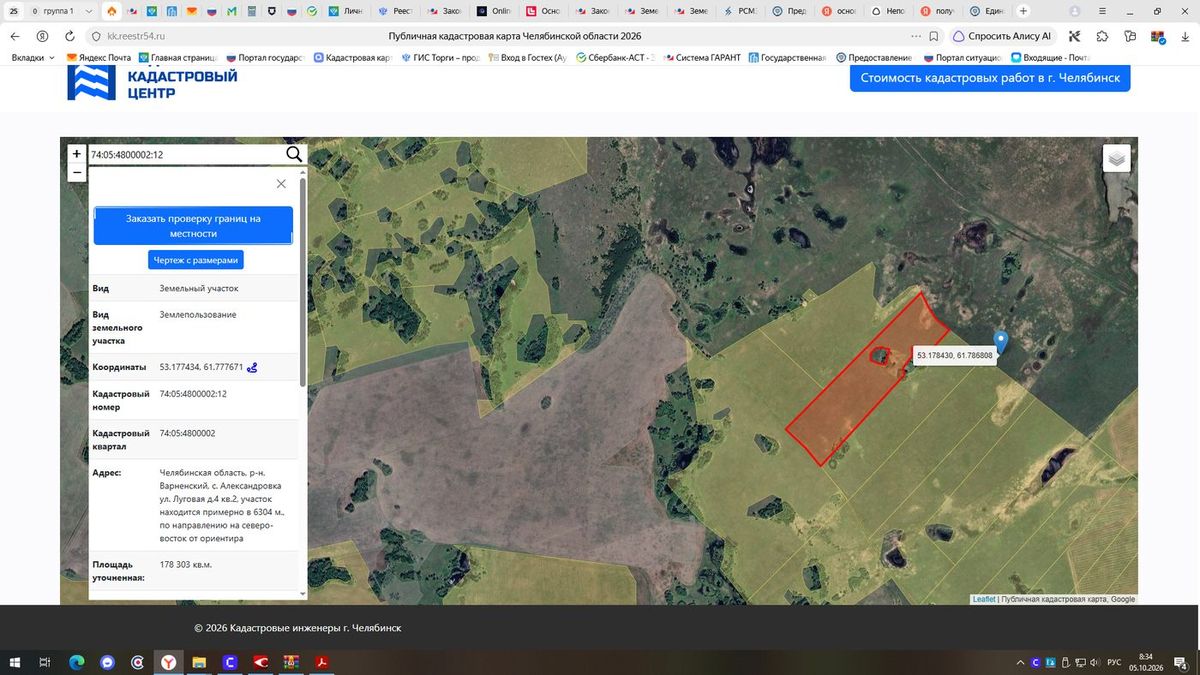Open the Яндекс Почта bookmark

coord(99,57)
